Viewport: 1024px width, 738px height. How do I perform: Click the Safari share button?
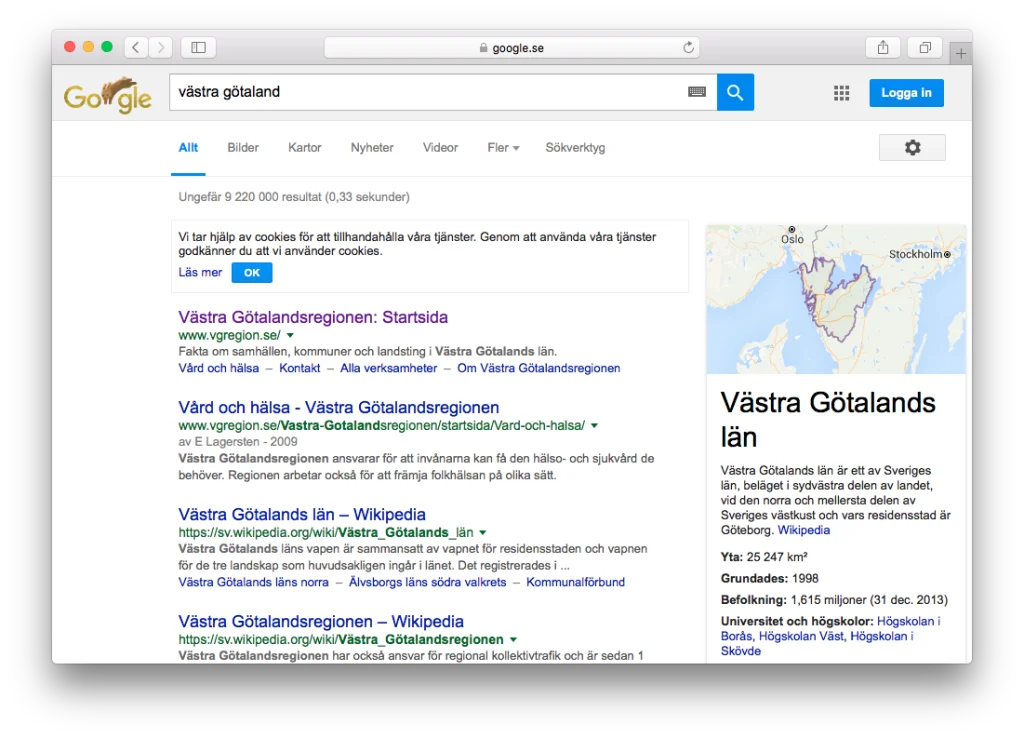coord(883,47)
